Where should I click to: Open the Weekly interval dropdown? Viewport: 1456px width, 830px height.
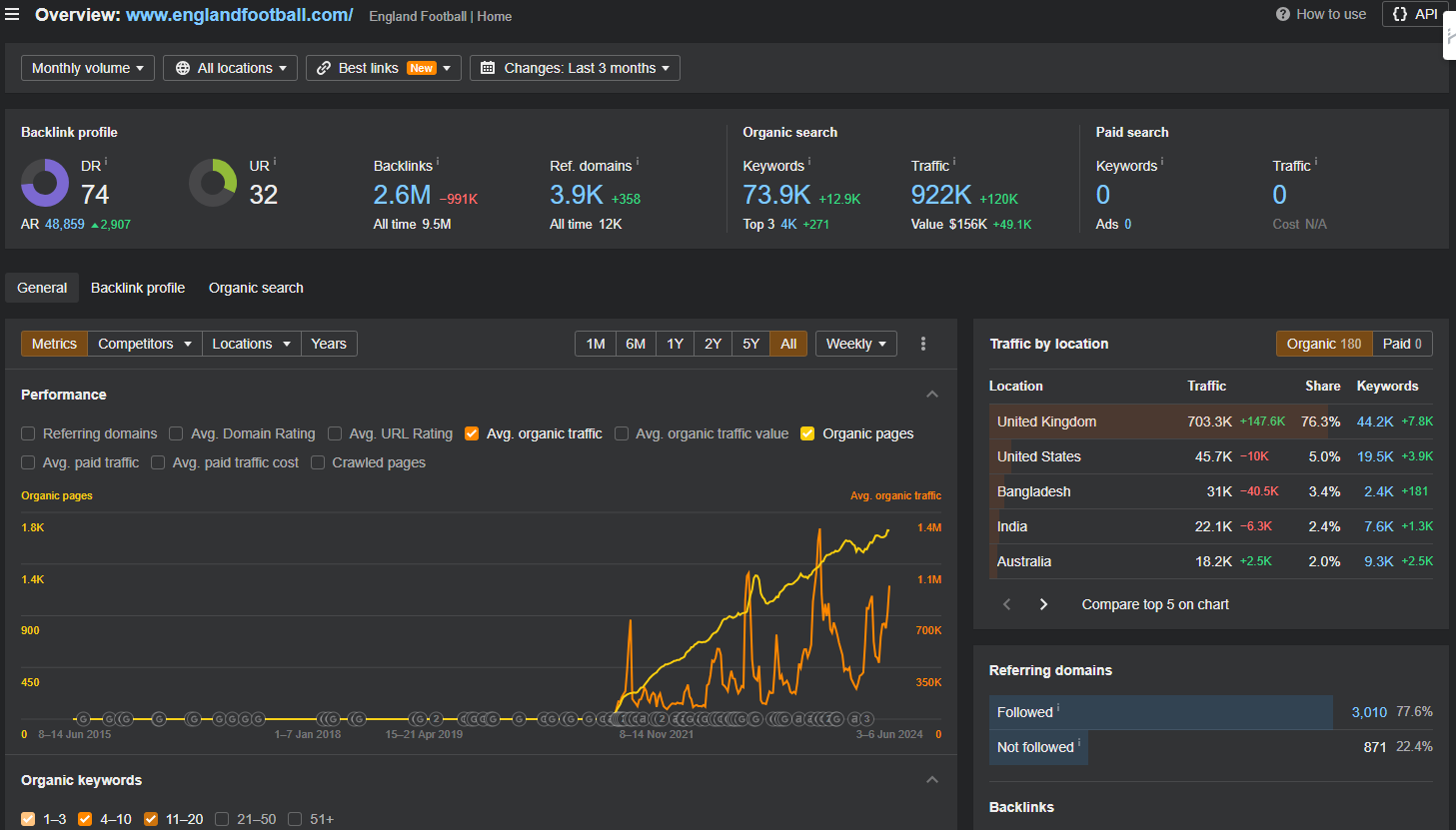click(856, 344)
